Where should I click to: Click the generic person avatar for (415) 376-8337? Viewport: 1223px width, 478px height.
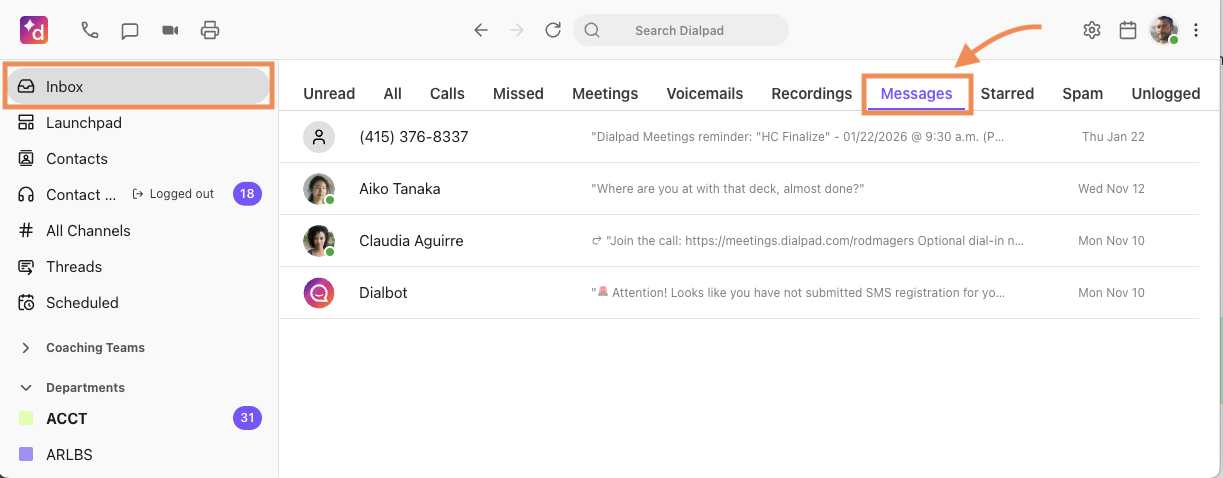319,137
